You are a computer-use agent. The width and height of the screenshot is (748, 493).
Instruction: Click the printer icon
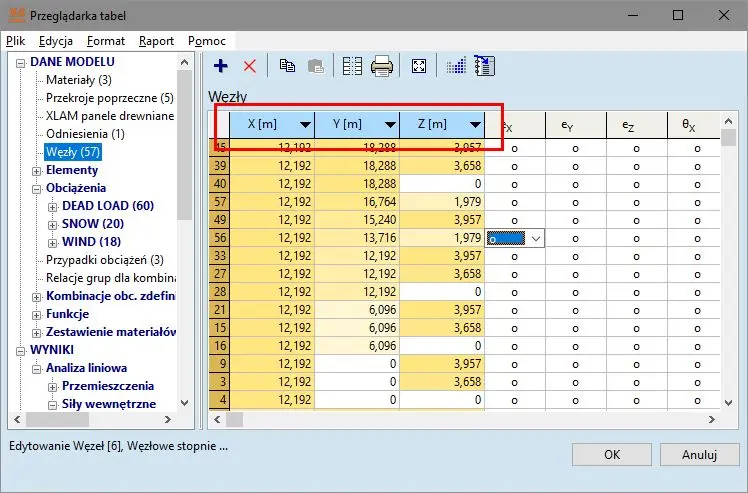[382, 66]
